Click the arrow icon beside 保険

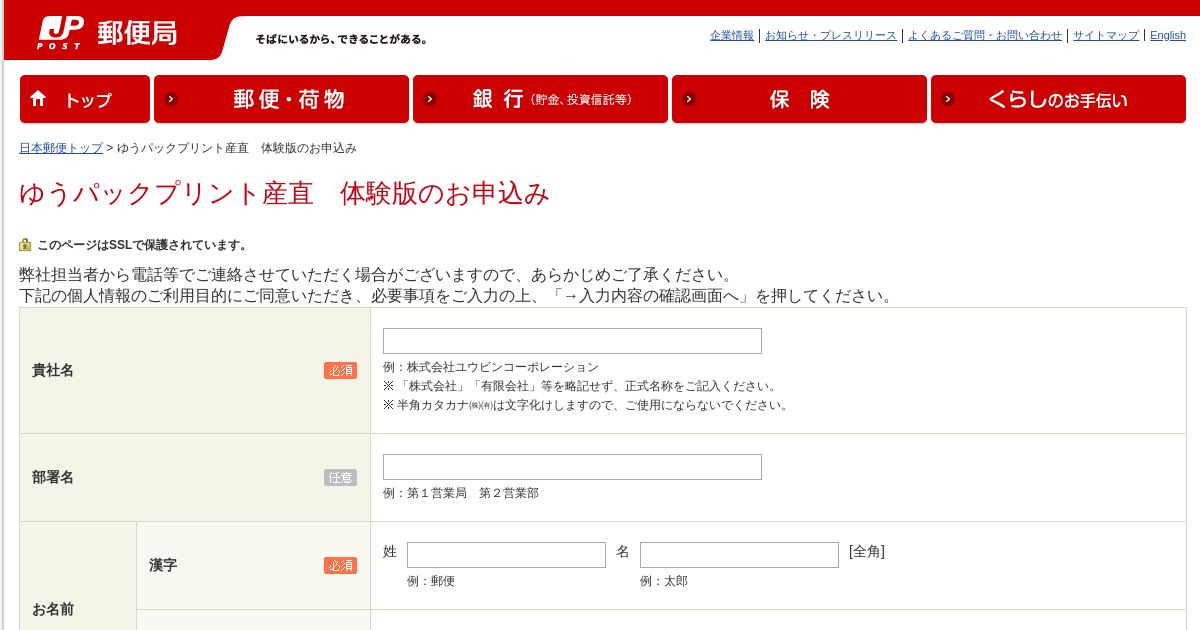tap(689, 99)
